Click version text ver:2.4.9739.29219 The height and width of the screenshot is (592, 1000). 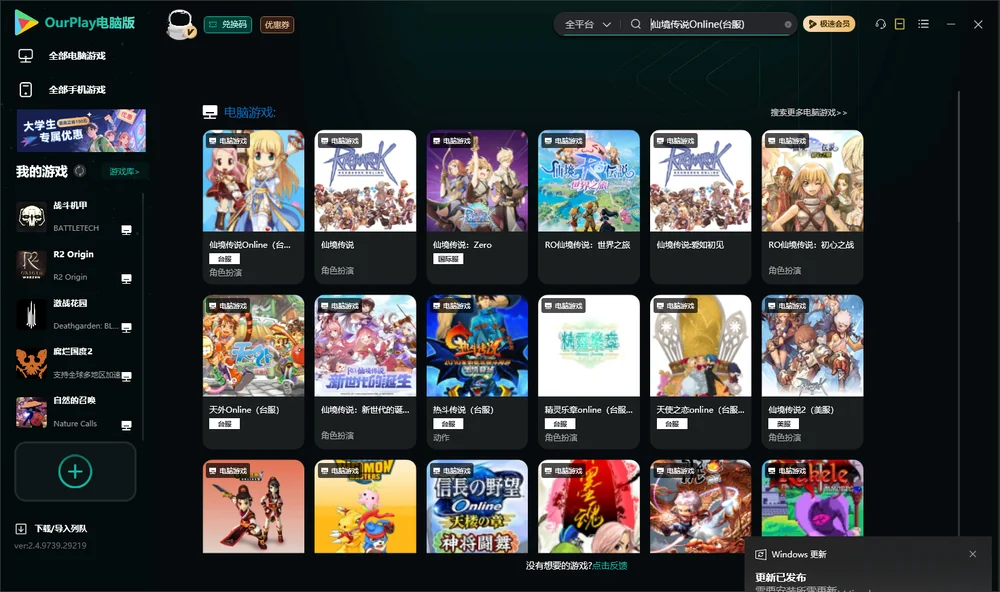pos(50,545)
